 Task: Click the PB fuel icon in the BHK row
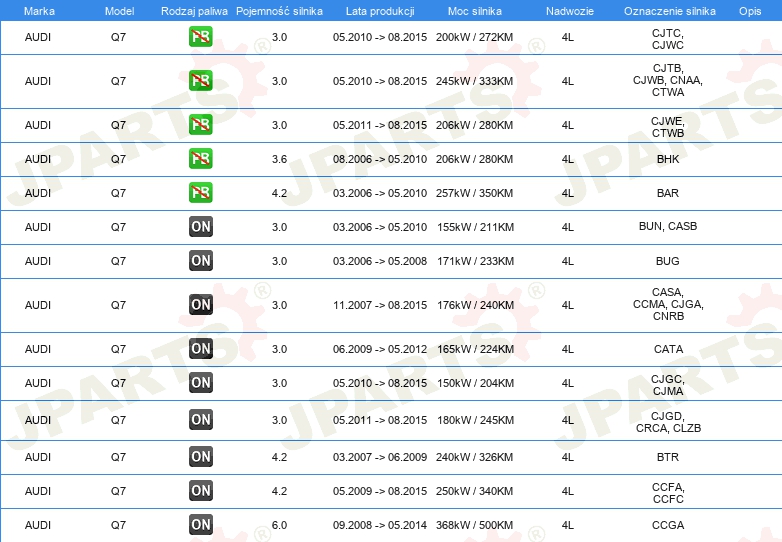pos(201,159)
